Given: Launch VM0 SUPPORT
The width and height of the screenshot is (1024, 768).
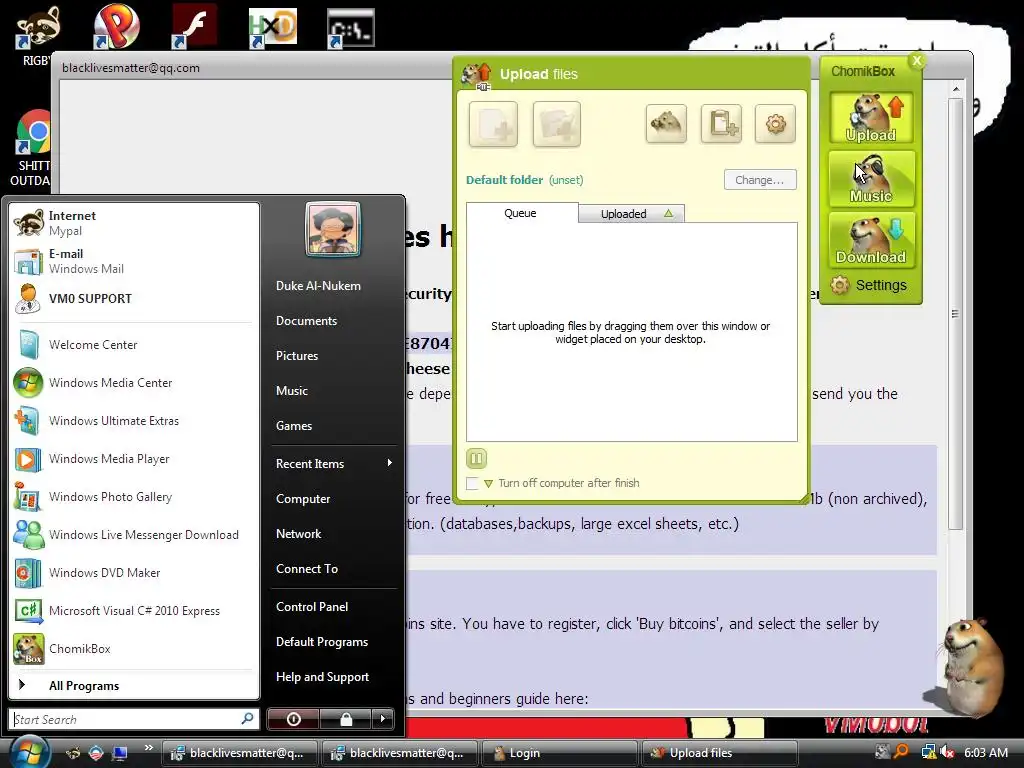Looking at the screenshot, I should point(134,298).
